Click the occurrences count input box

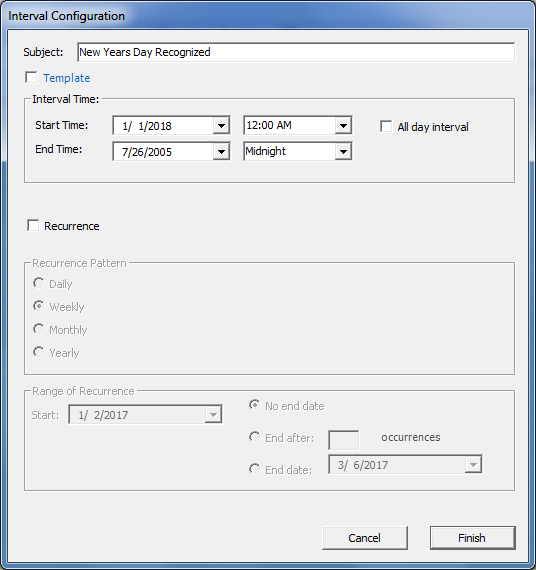coord(344,440)
